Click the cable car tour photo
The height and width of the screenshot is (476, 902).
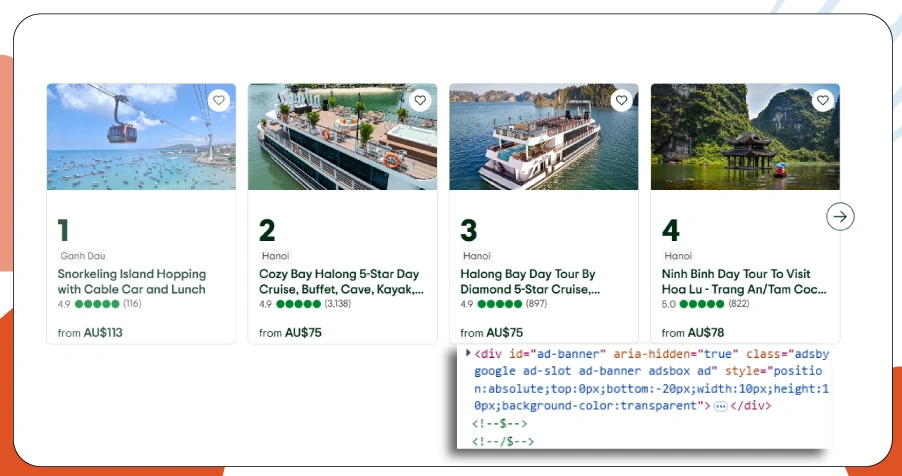pyautogui.click(x=141, y=137)
